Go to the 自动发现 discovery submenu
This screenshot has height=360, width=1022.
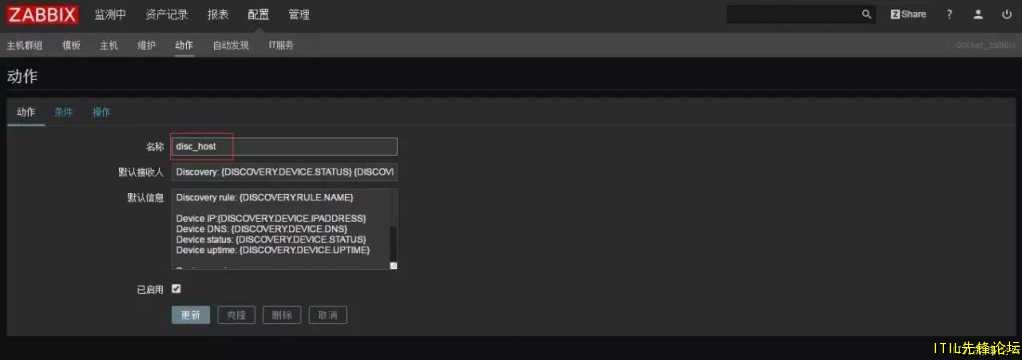[231, 45]
